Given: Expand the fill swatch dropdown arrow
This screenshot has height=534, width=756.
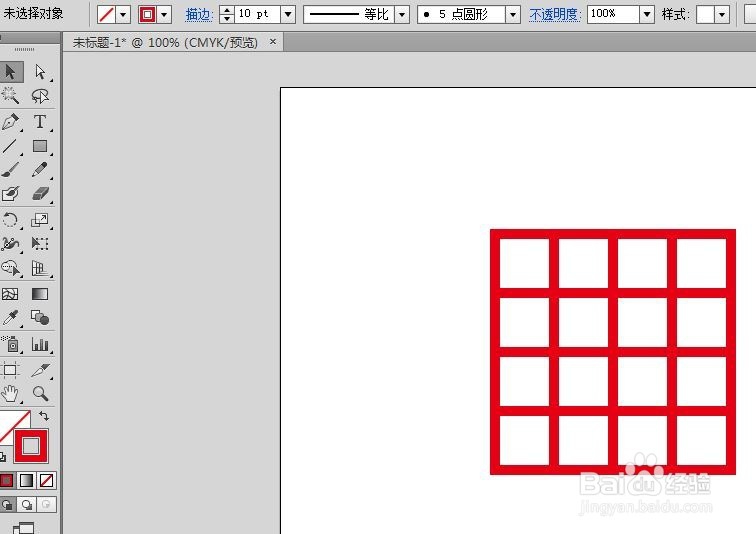Looking at the screenshot, I should [123, 14].
